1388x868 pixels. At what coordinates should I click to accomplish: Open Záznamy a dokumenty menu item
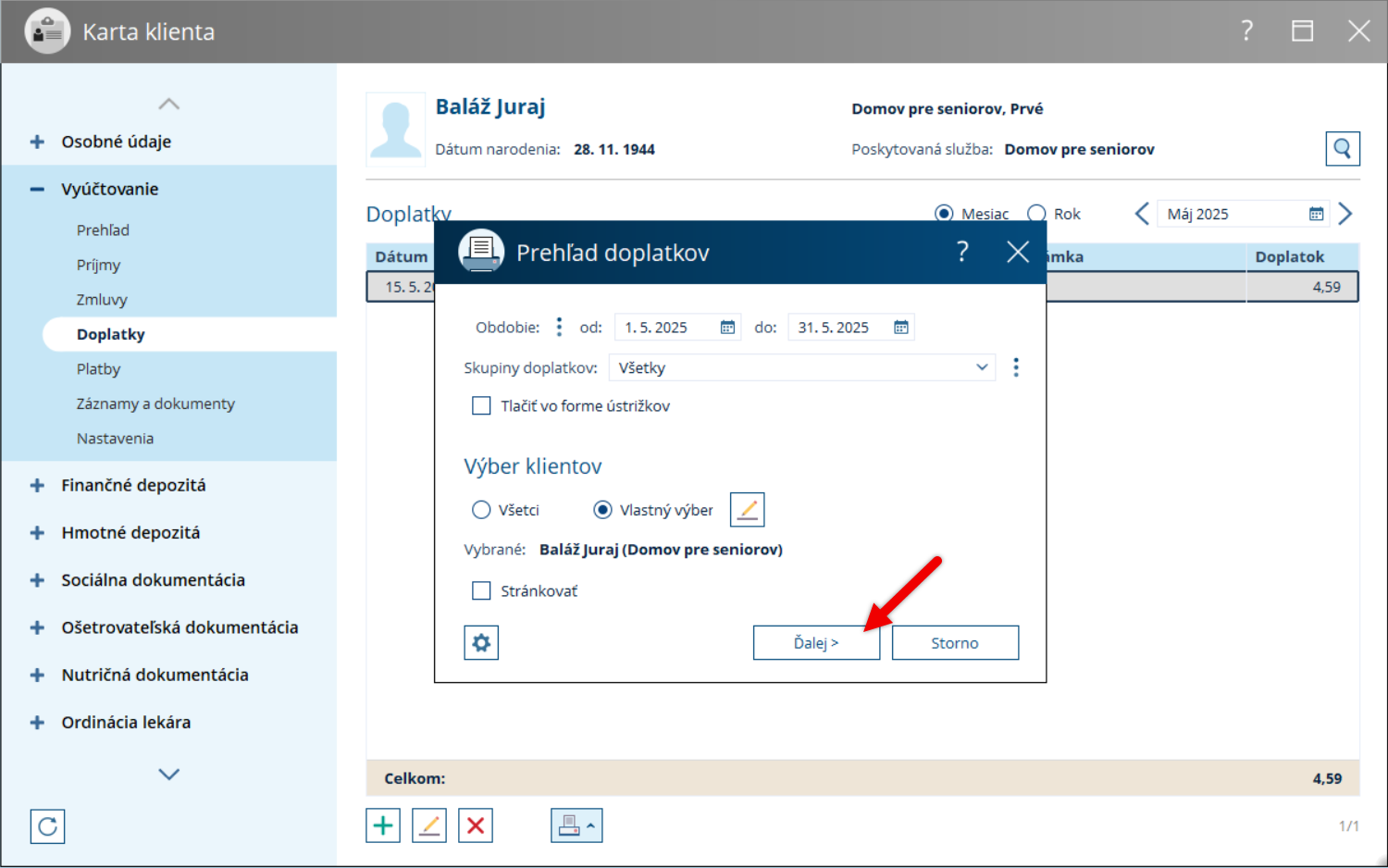point(155,403)
